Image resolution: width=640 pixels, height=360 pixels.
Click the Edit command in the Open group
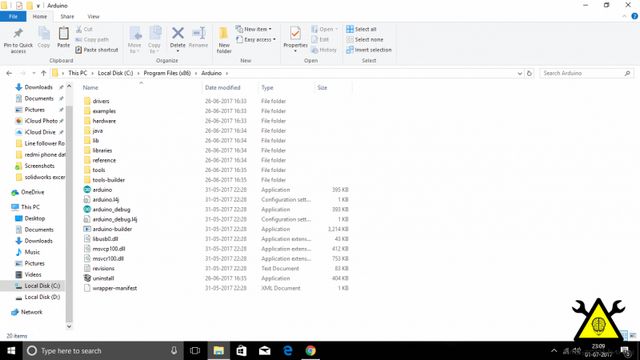coord(320,40)
